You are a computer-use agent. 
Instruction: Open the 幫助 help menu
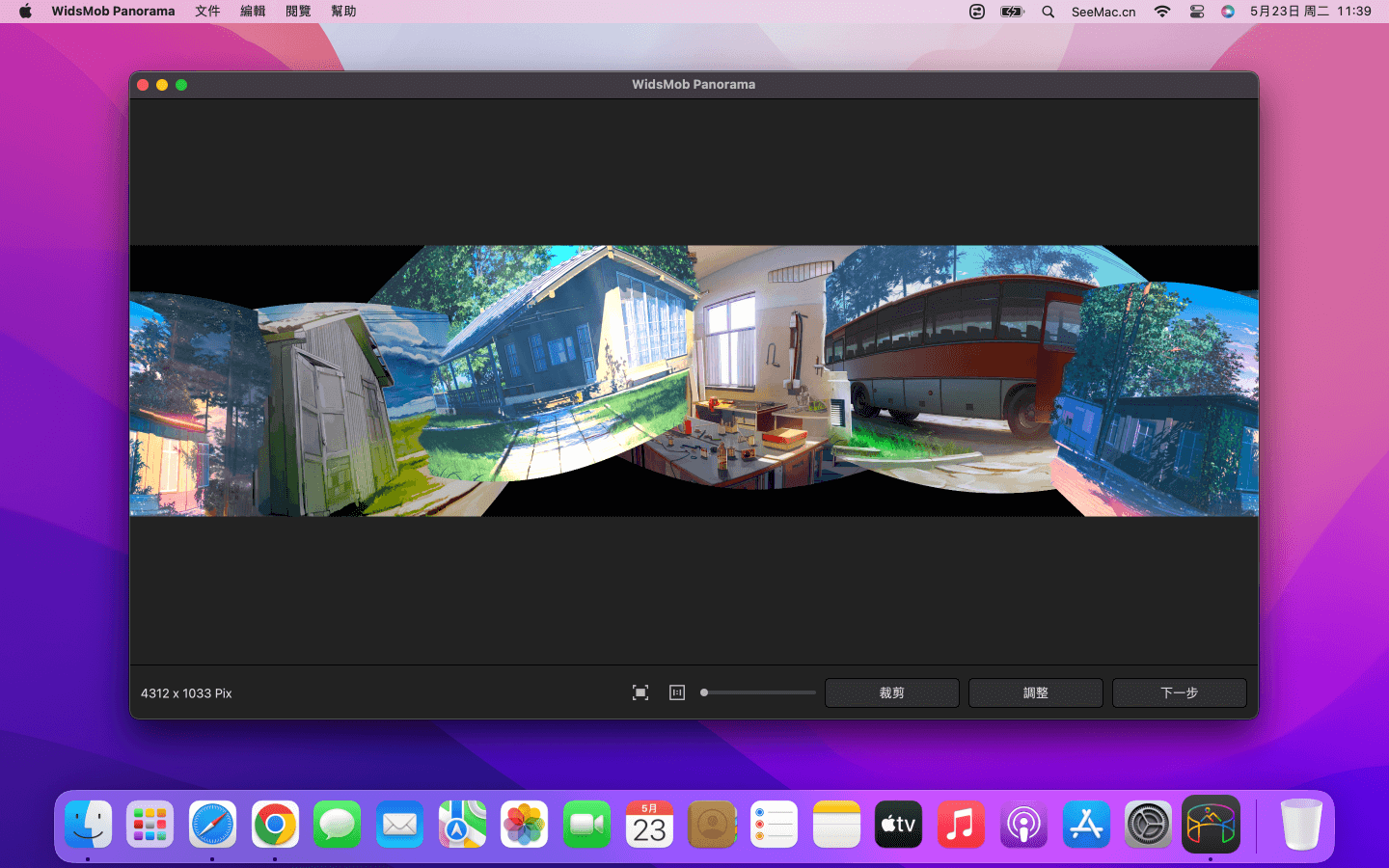(x=343, y=12)
